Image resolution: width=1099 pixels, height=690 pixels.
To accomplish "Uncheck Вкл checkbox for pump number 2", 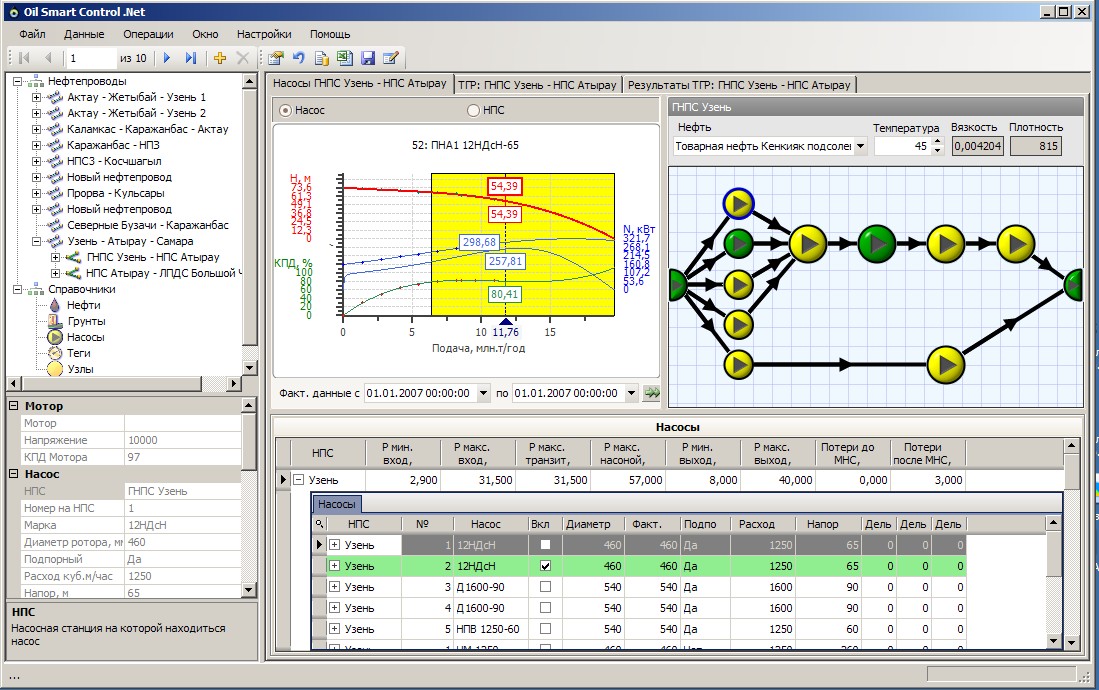I will pos(545,566).
